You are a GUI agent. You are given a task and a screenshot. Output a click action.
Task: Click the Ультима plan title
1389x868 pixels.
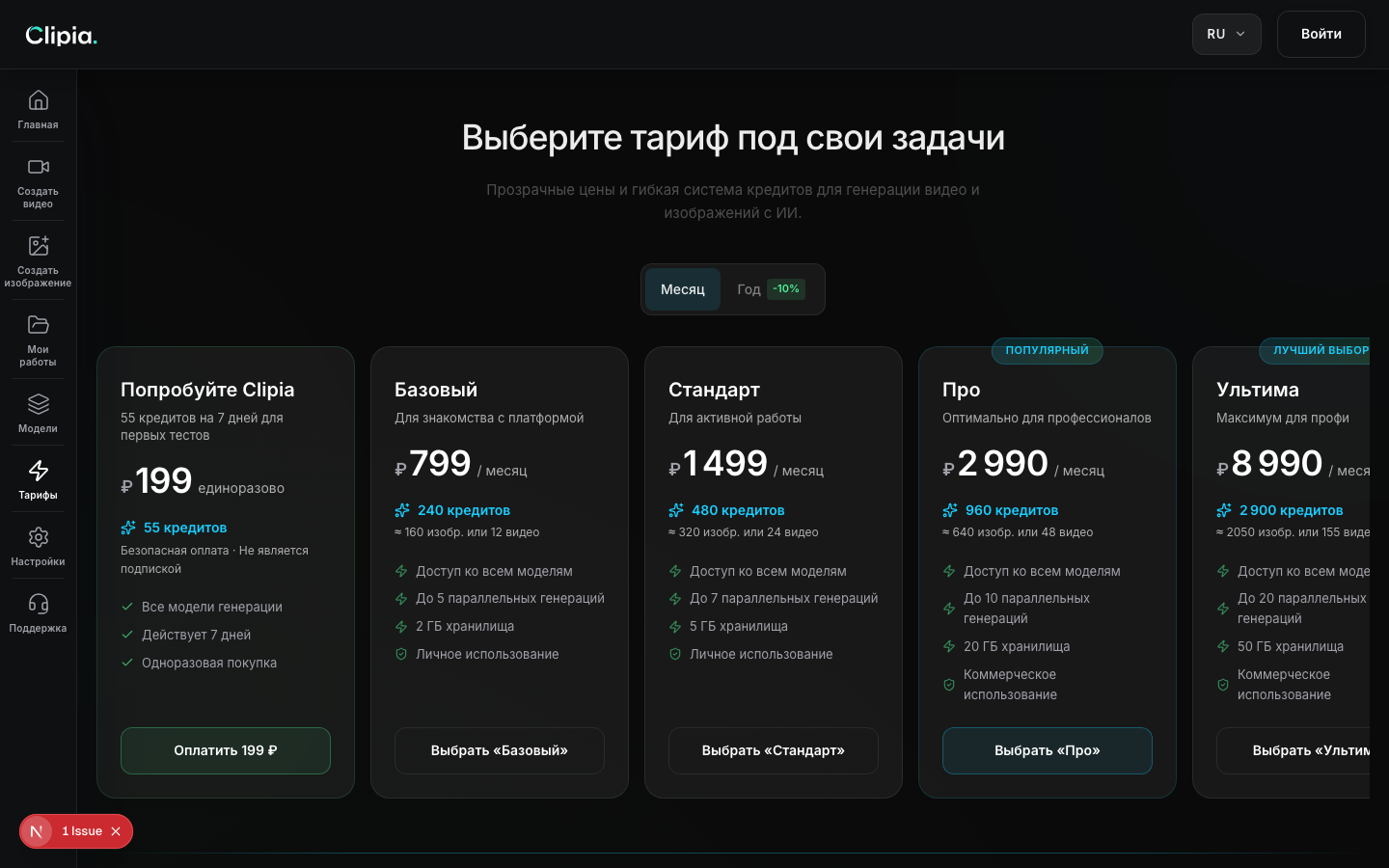tap(1258, 390)
